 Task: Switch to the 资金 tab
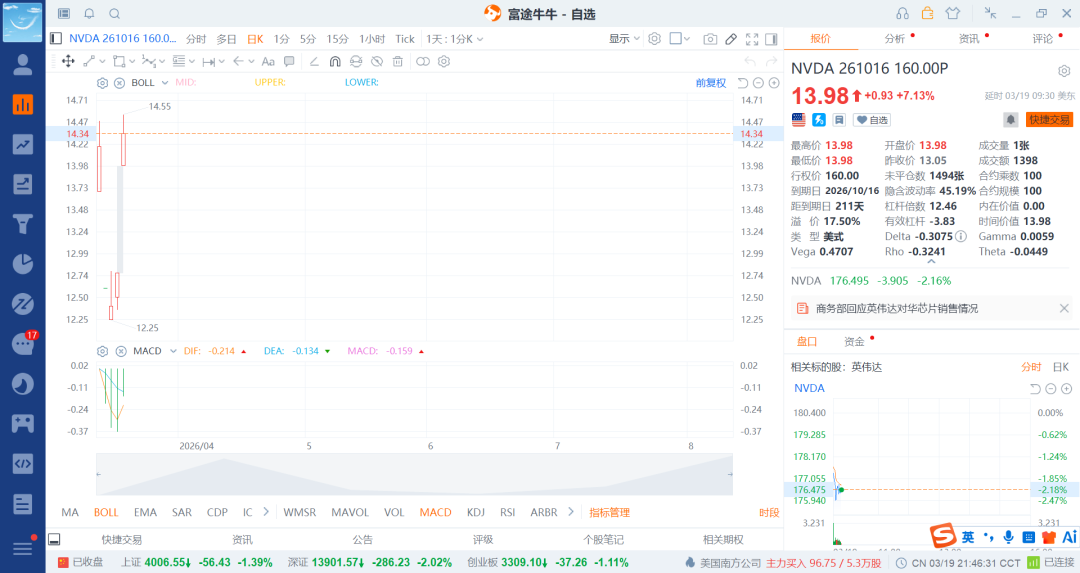point(854,342)
